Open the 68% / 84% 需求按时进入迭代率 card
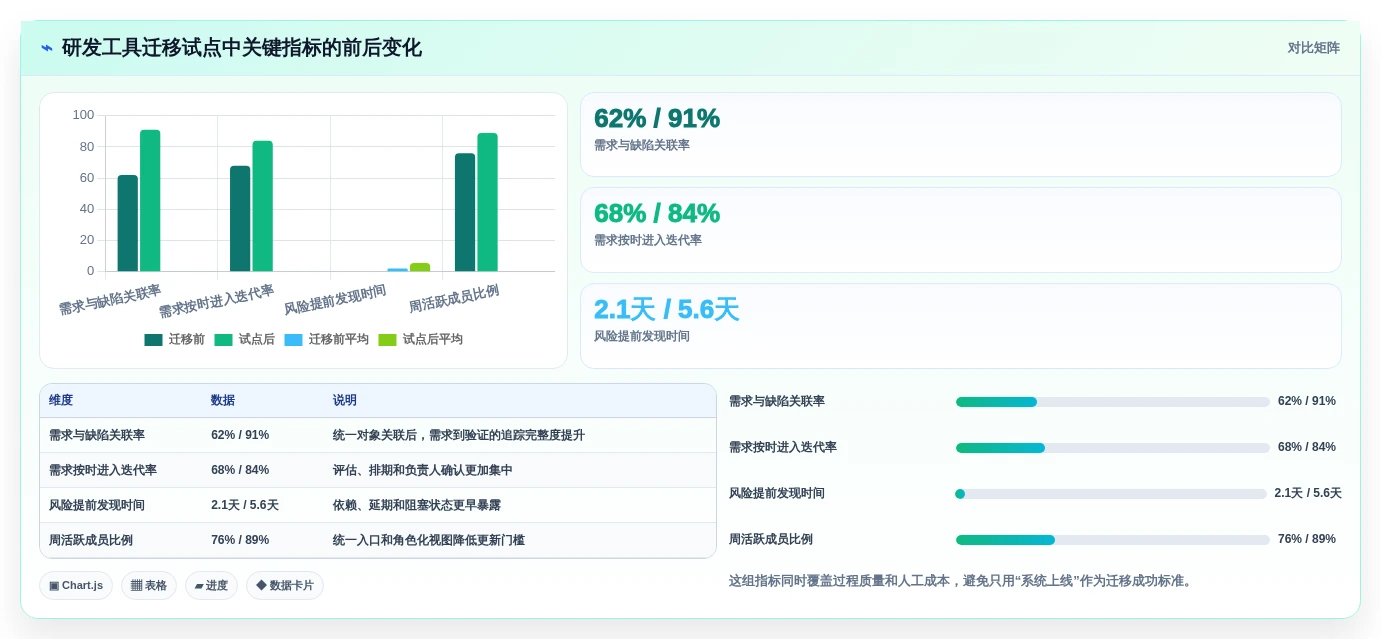 961,230
